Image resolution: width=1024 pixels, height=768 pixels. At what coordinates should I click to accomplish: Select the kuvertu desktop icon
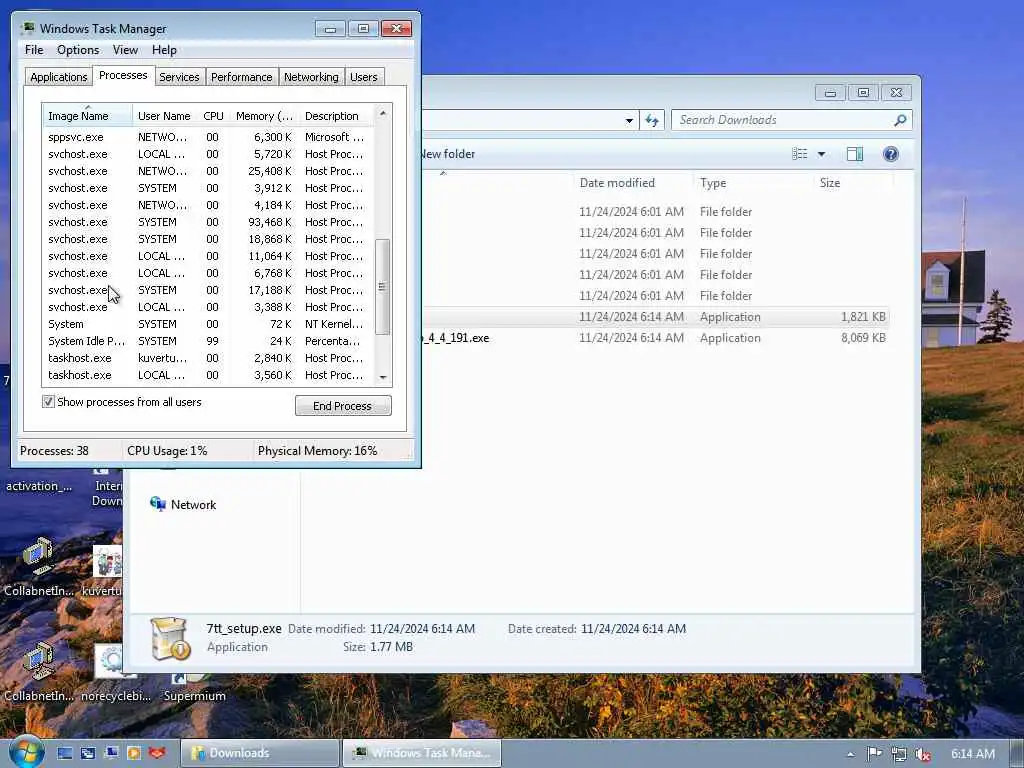106,570
